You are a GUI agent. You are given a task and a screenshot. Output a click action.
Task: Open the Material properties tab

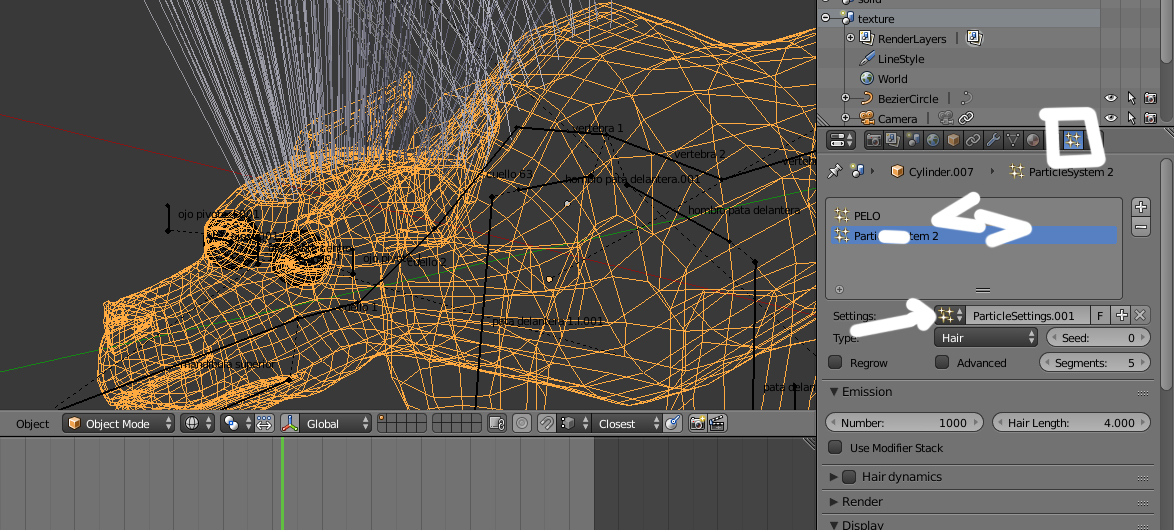pos(1033,139)
